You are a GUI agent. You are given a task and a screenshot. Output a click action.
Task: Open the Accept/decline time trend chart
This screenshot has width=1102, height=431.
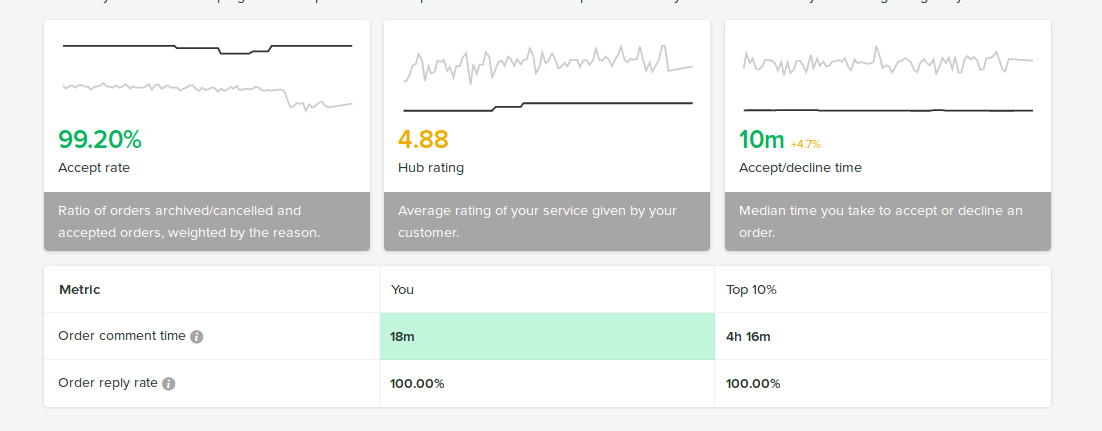point(887,75)
